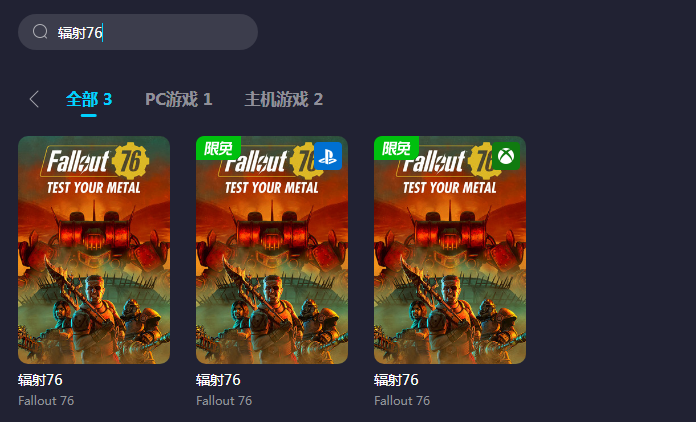Click the Fallout 76 subtitle under the first card
696x422 pixels.
point(46,401)
